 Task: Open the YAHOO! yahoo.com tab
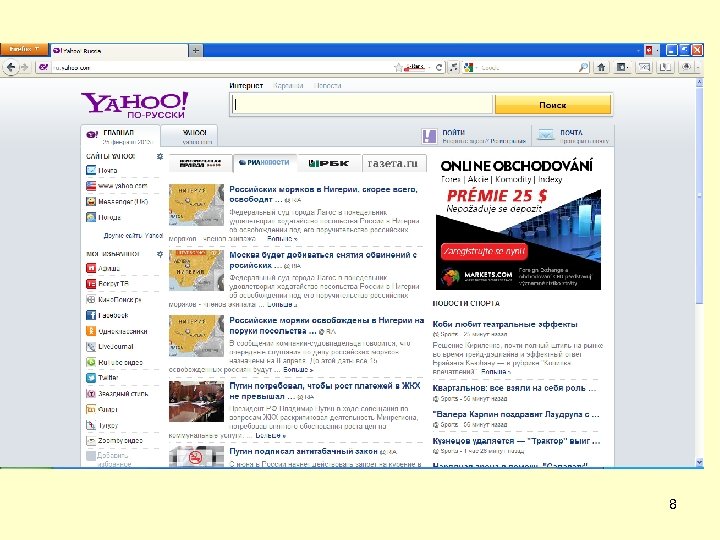[x=190, y=136]
